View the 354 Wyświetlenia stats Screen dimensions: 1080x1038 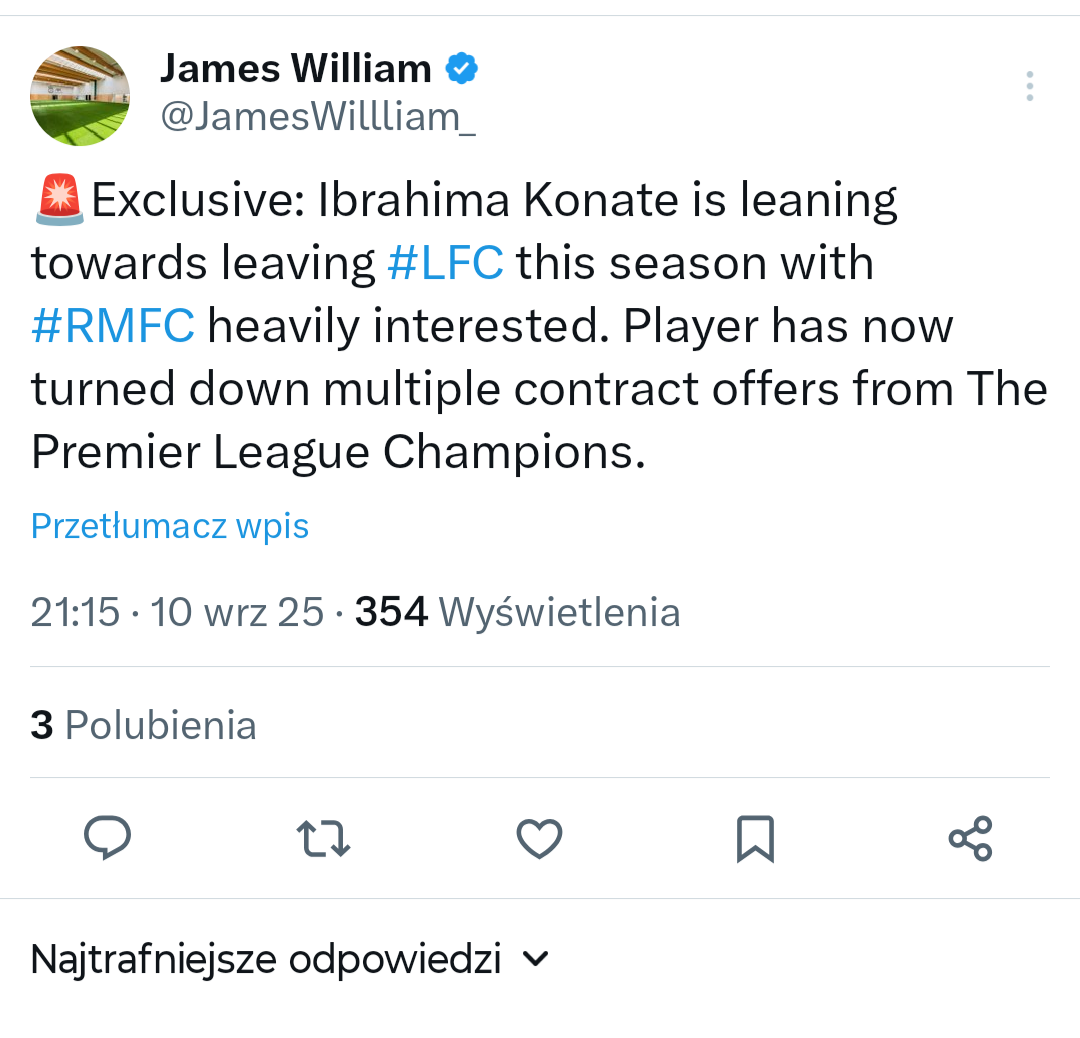[x=517, y=612]
